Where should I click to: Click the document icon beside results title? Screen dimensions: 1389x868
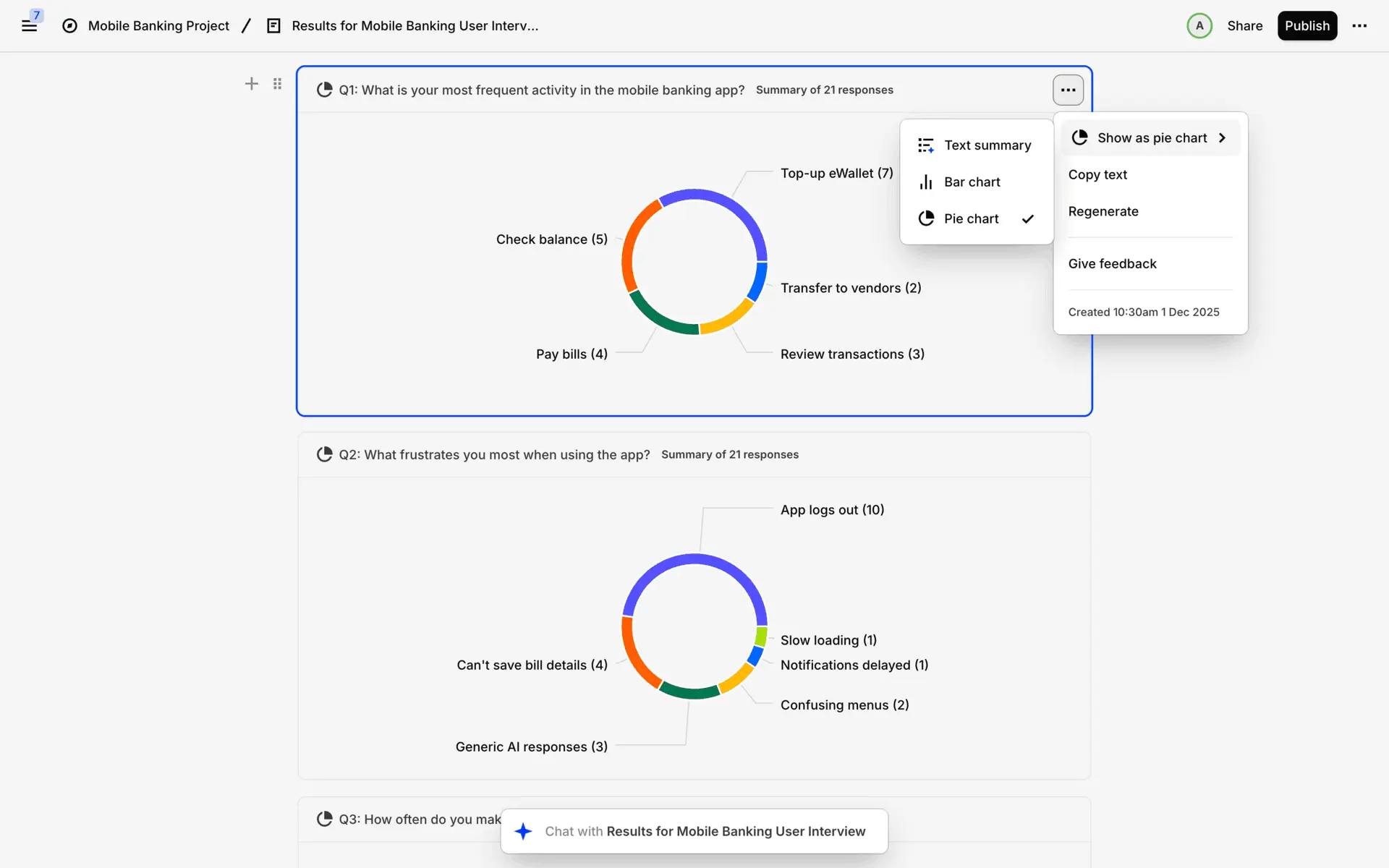[x=273, y=26]
